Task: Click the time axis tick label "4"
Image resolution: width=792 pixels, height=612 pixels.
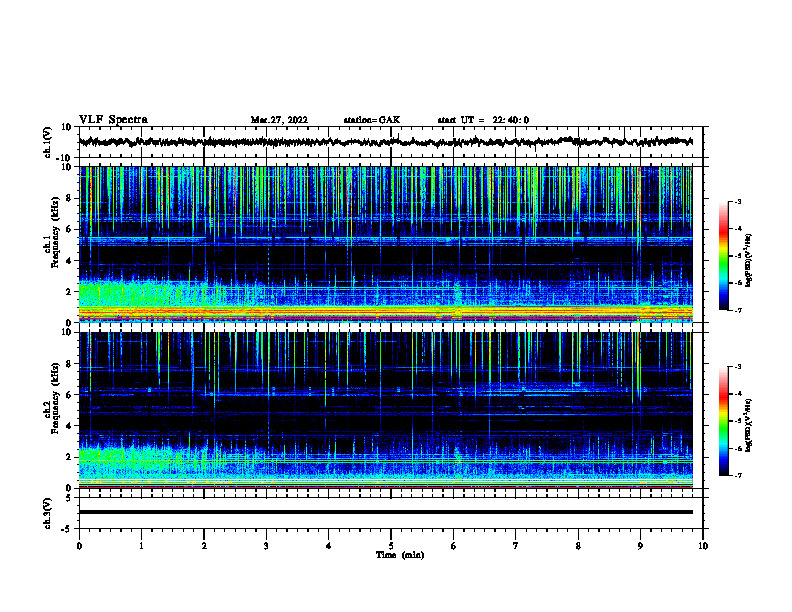Action: click(329, 546)
